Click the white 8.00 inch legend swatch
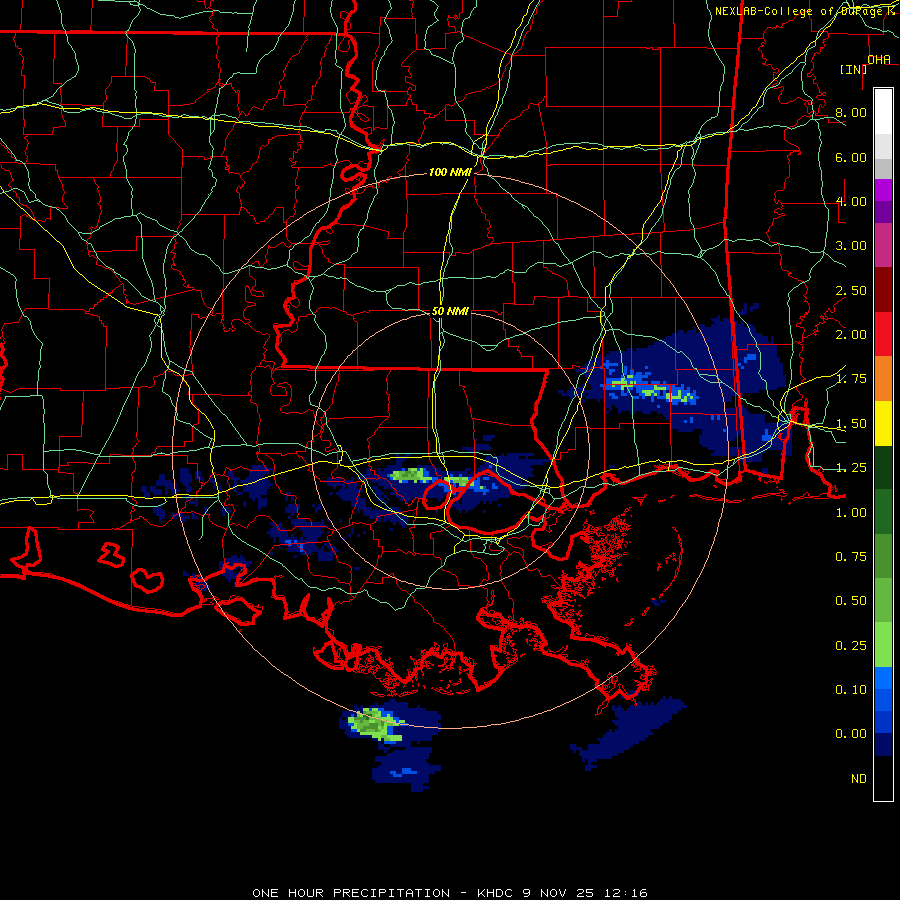 883,111
